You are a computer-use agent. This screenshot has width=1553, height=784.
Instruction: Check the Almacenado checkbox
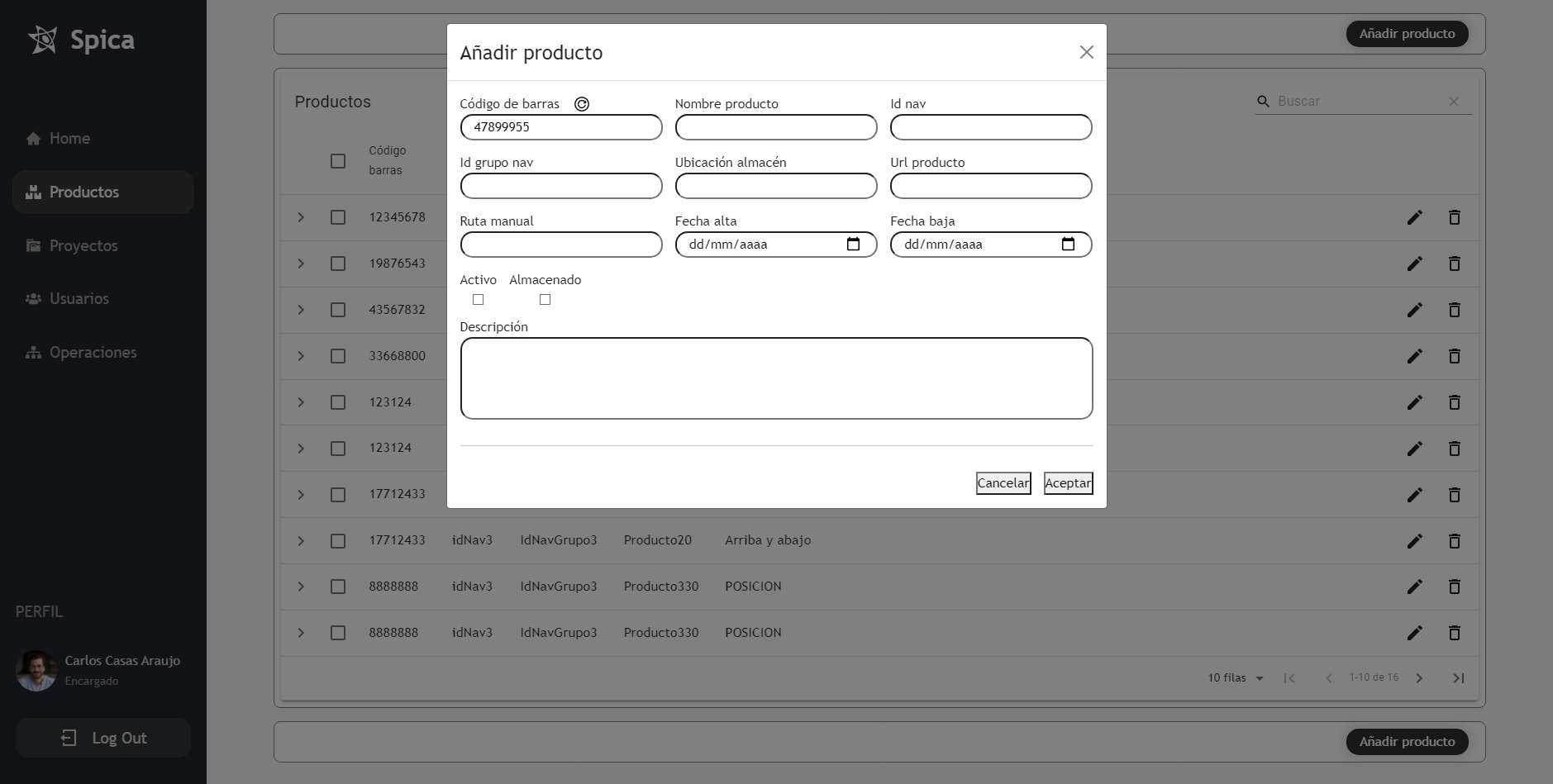pyautogui.click(x=545, y=300)
